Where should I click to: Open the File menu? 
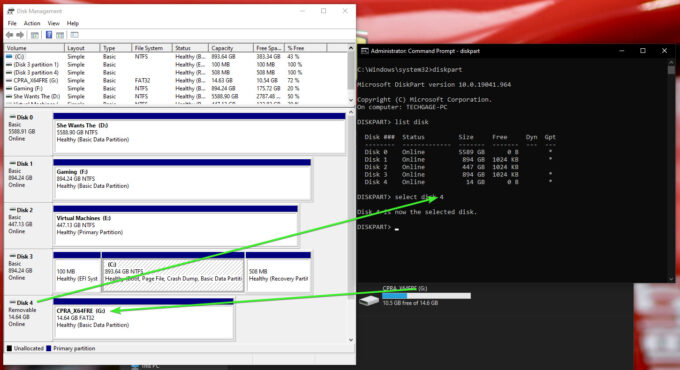click(x=12, y=23)
